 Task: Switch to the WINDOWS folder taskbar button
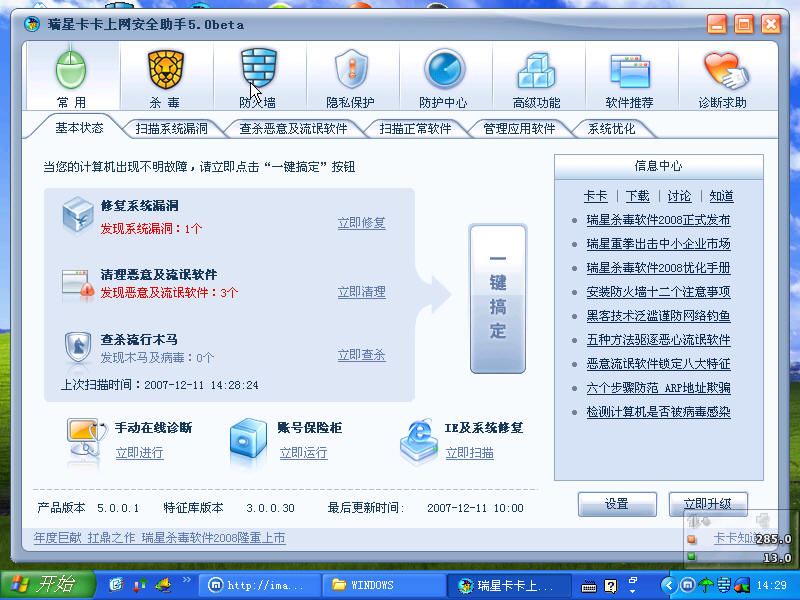[x=384, y=585]
